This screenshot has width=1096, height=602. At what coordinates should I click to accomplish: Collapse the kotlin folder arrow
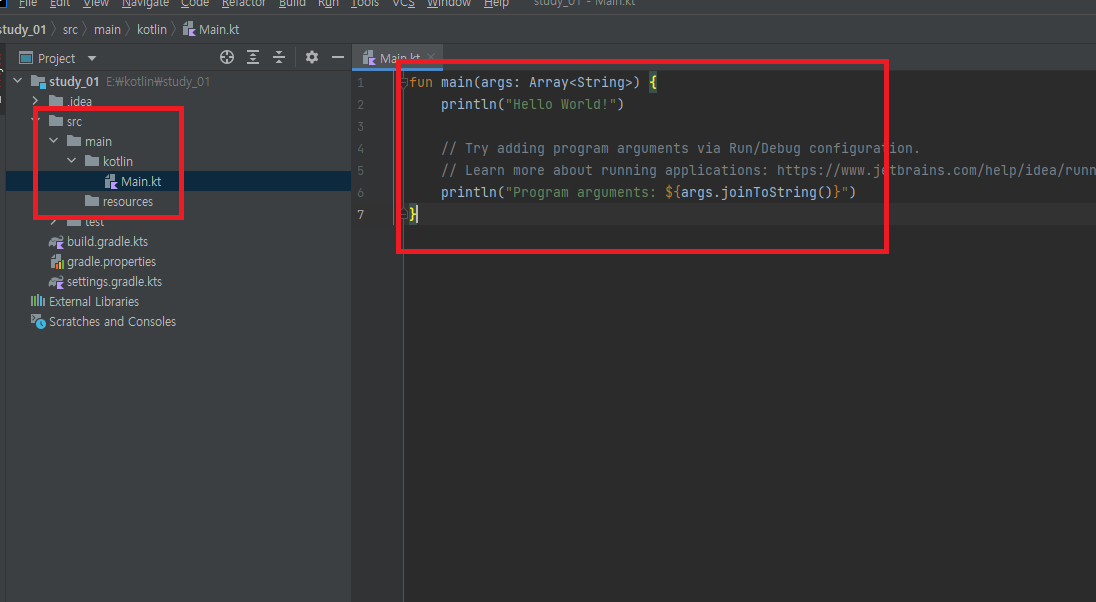[72, 161]
